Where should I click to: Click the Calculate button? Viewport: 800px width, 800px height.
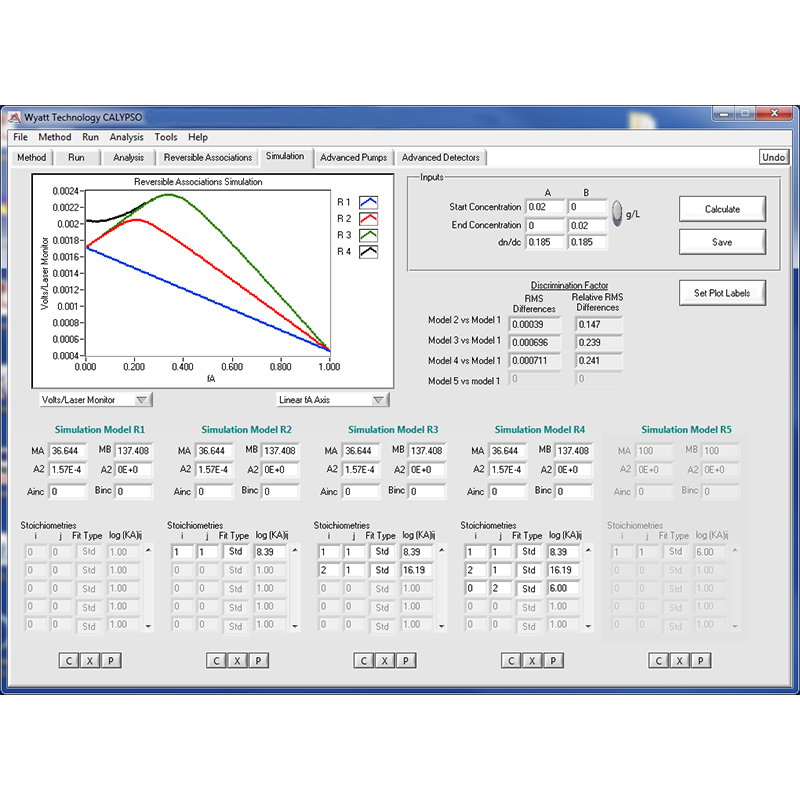[x=722, y=209]
